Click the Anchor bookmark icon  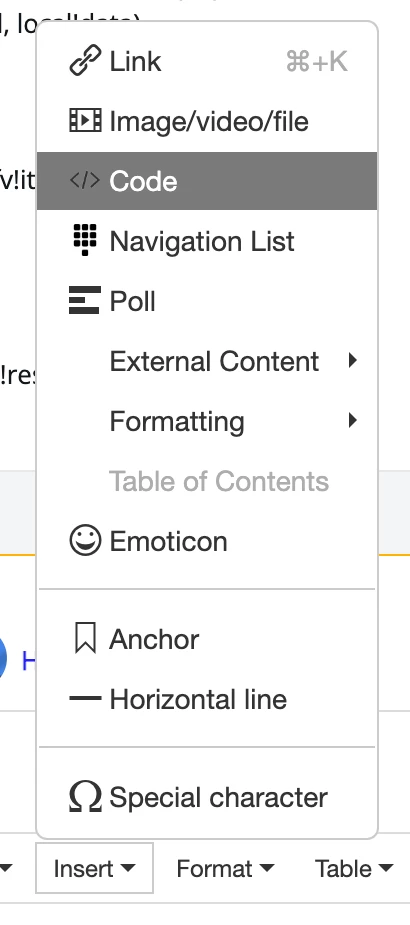pos(85,639)
